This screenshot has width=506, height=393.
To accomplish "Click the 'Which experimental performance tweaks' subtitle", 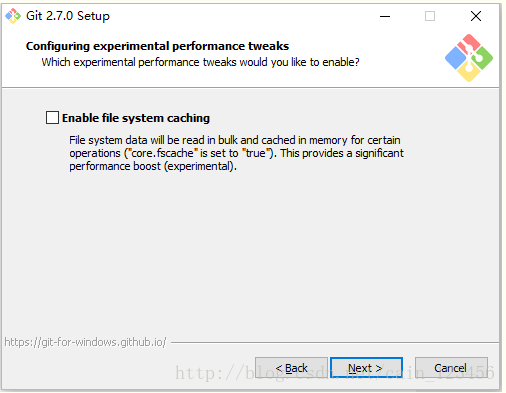I will tap(200, 62).
